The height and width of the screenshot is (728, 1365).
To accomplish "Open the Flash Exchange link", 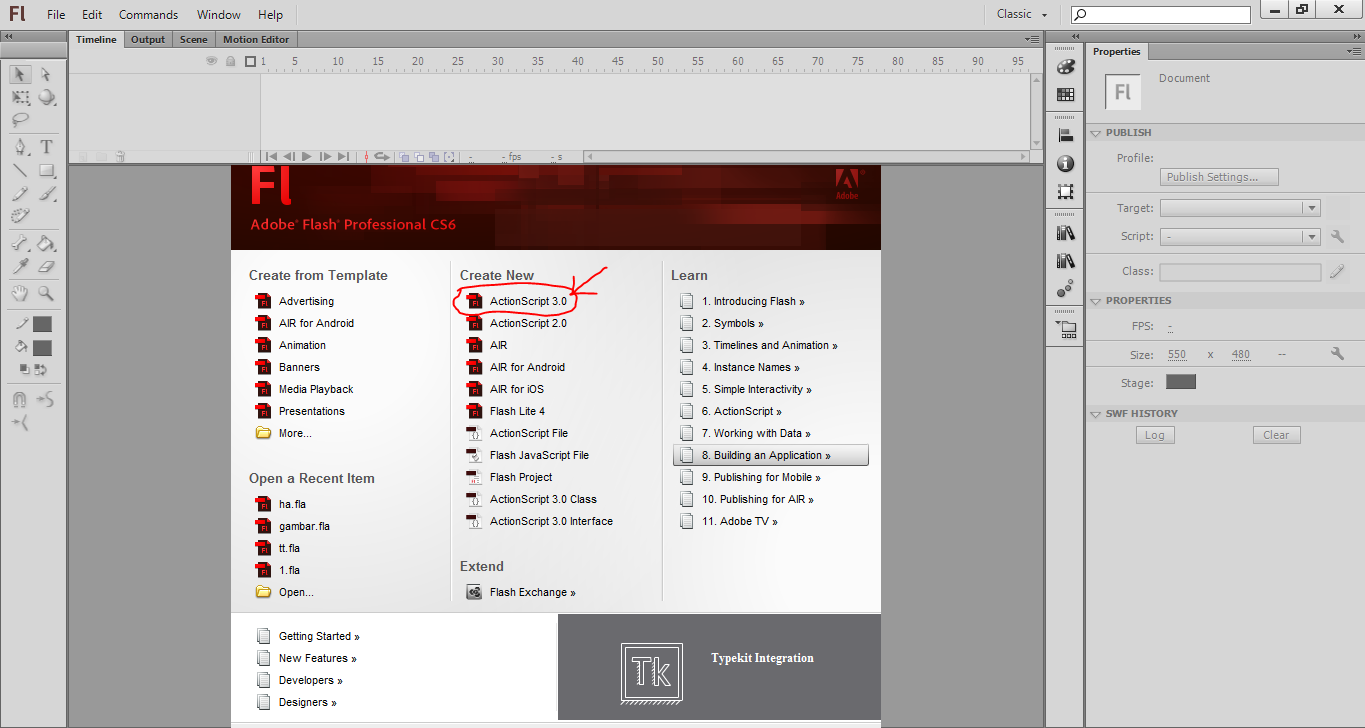I will point(532,592).
